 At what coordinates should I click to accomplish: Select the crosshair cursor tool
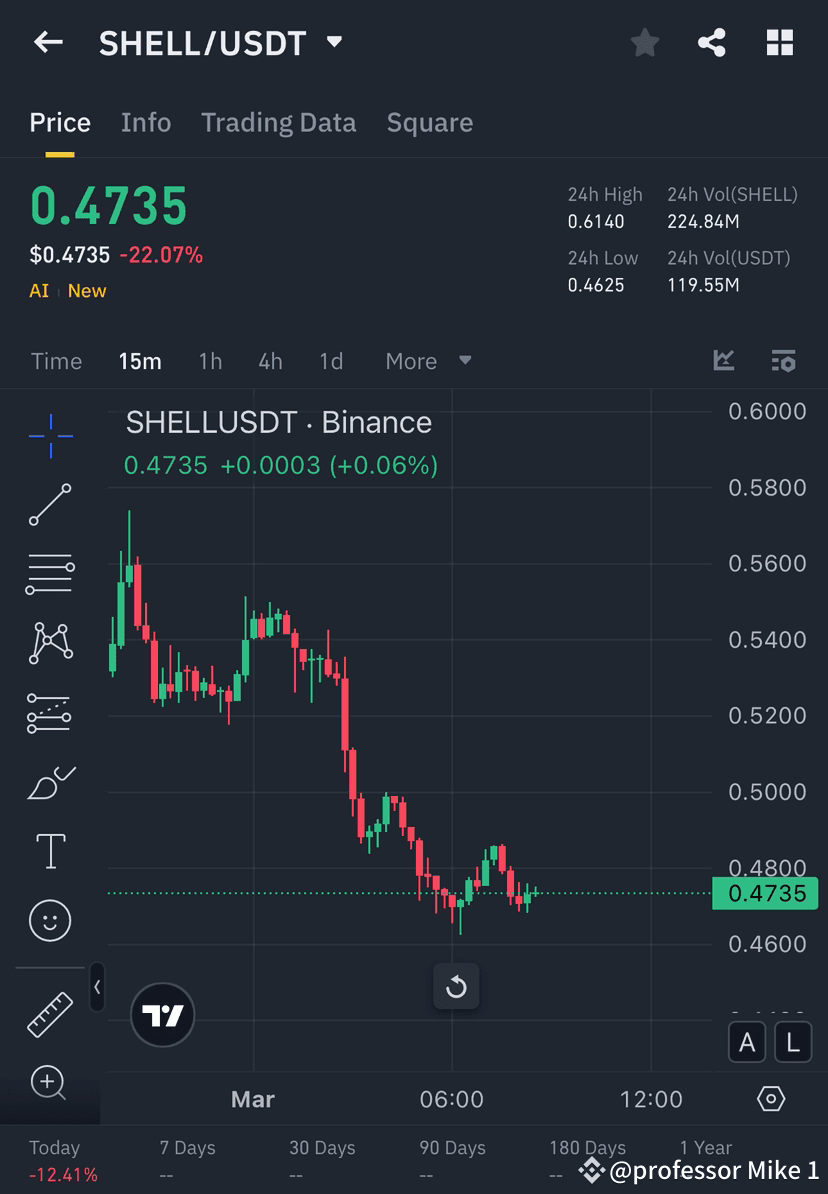pyautogui.click(x=50, y=435)
